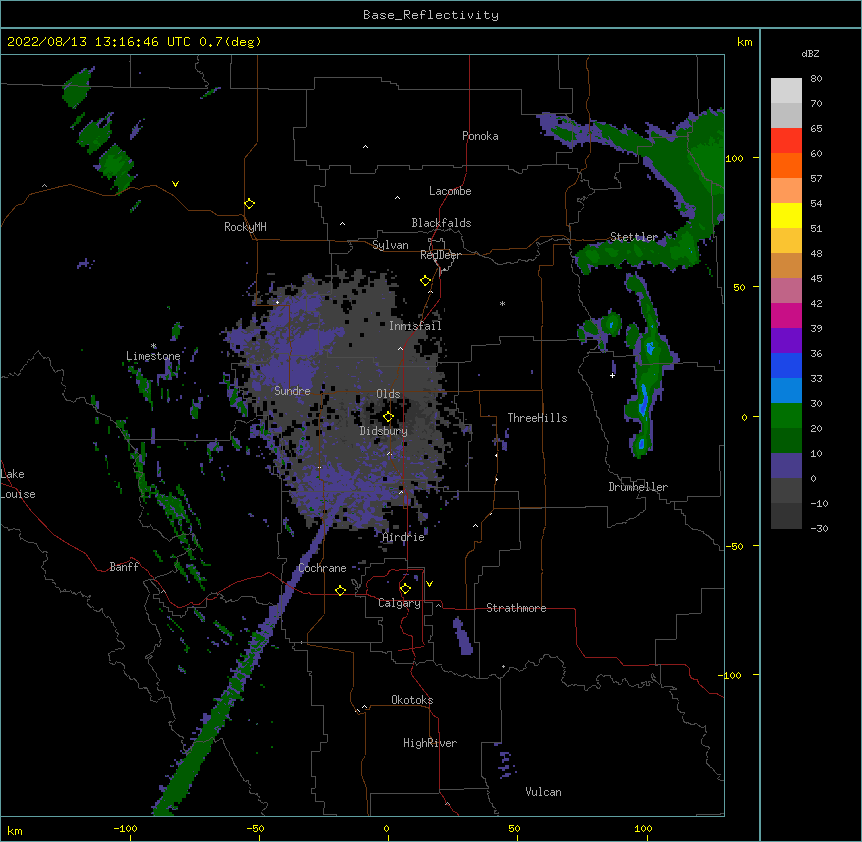This screenshot has height=842, width=862.
Task: Click the yellow station marker near RockyMH
Action: (249, 204)
